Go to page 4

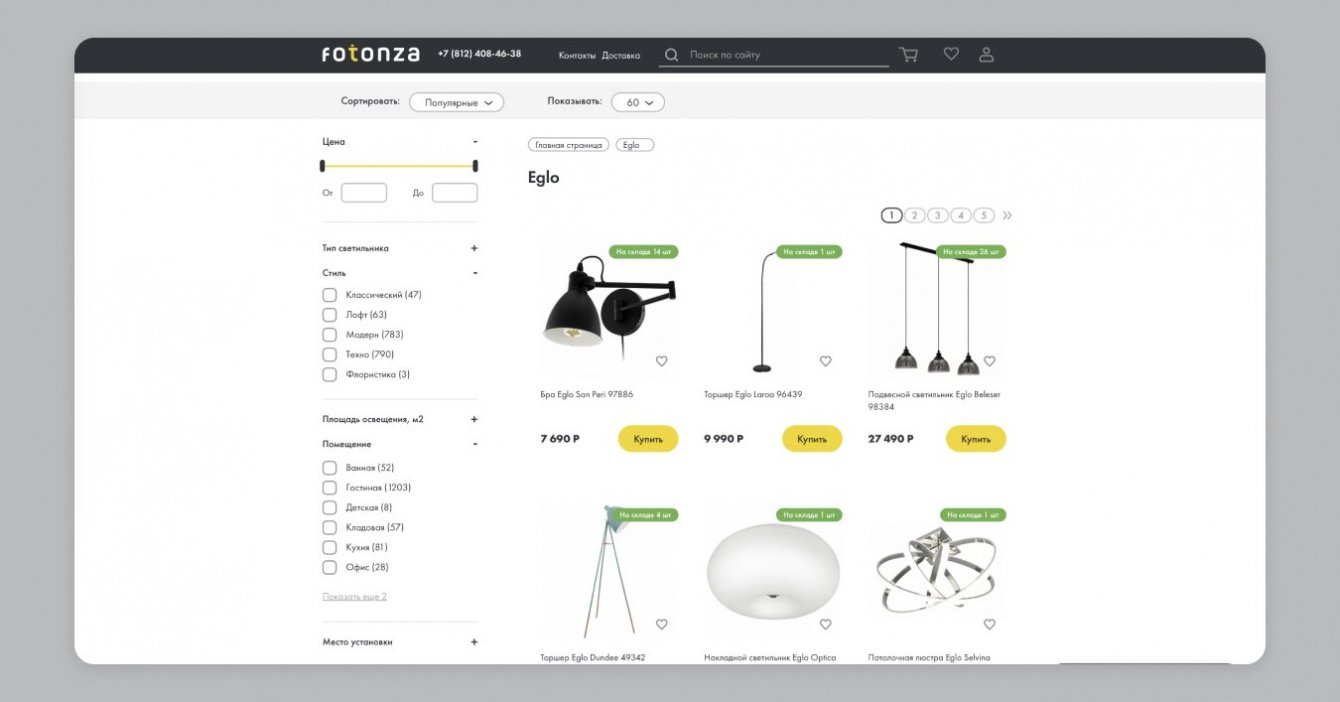[x=961, y=215]
